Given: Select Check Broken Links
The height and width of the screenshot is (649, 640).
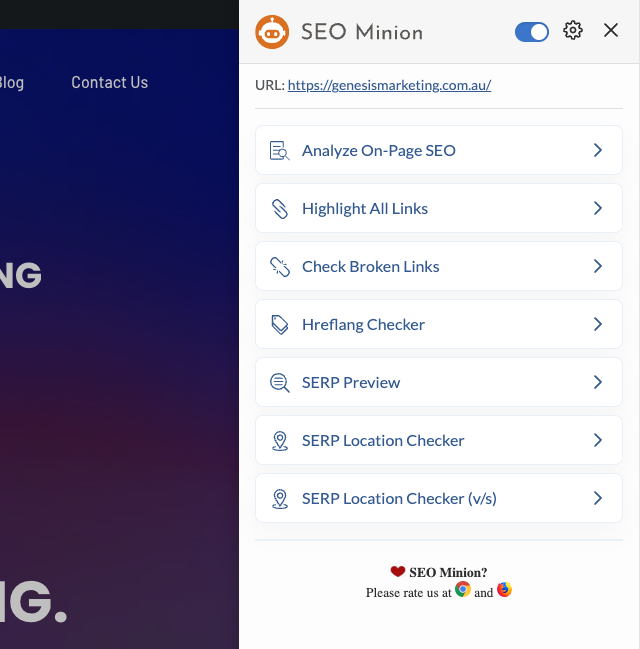Looking at the screenshot, I should (439, 266).
